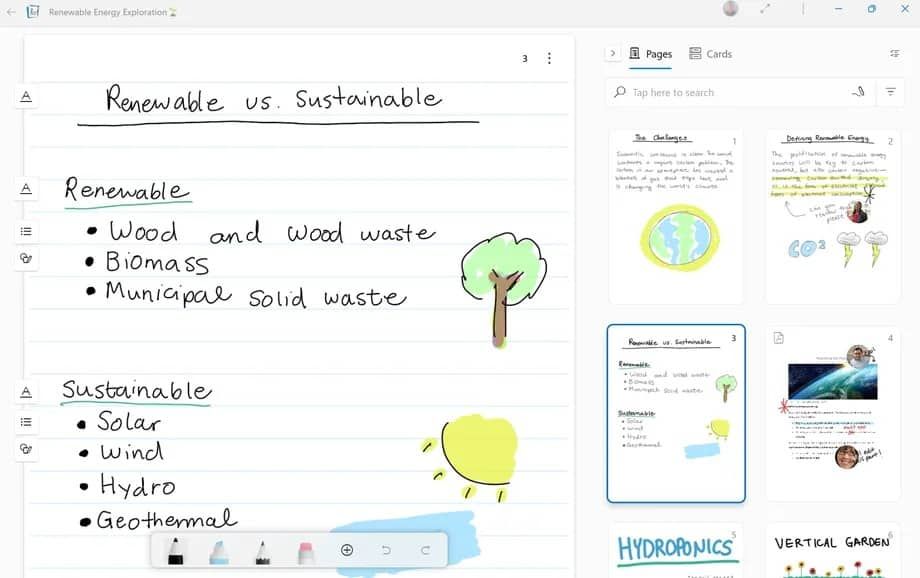Image resolution: width=920 pixels, height=578 pixels.
Task: Select the pink eraser tool
Action: (x=306, y=550)
